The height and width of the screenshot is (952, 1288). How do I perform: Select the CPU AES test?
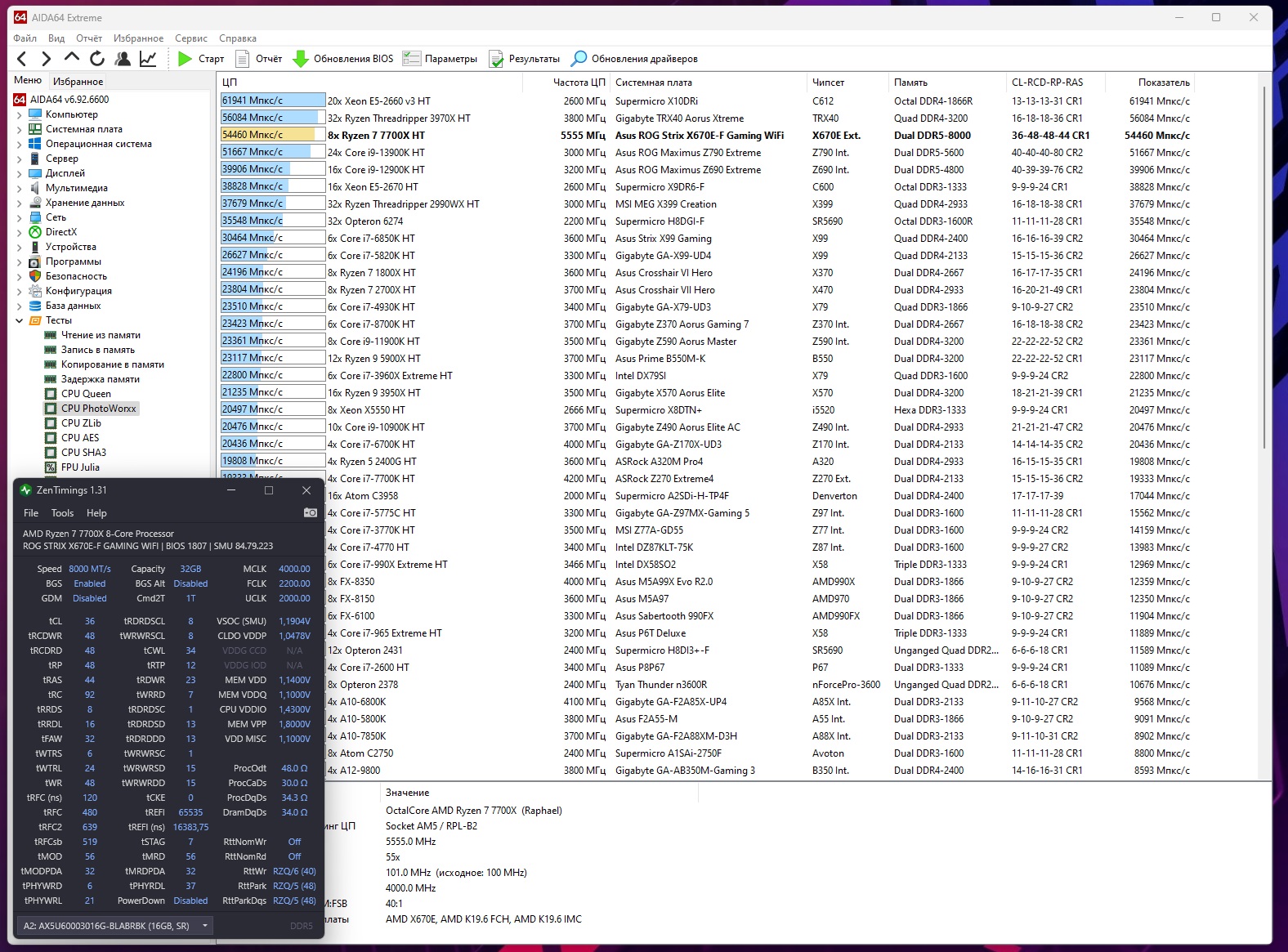click(79, 438)
